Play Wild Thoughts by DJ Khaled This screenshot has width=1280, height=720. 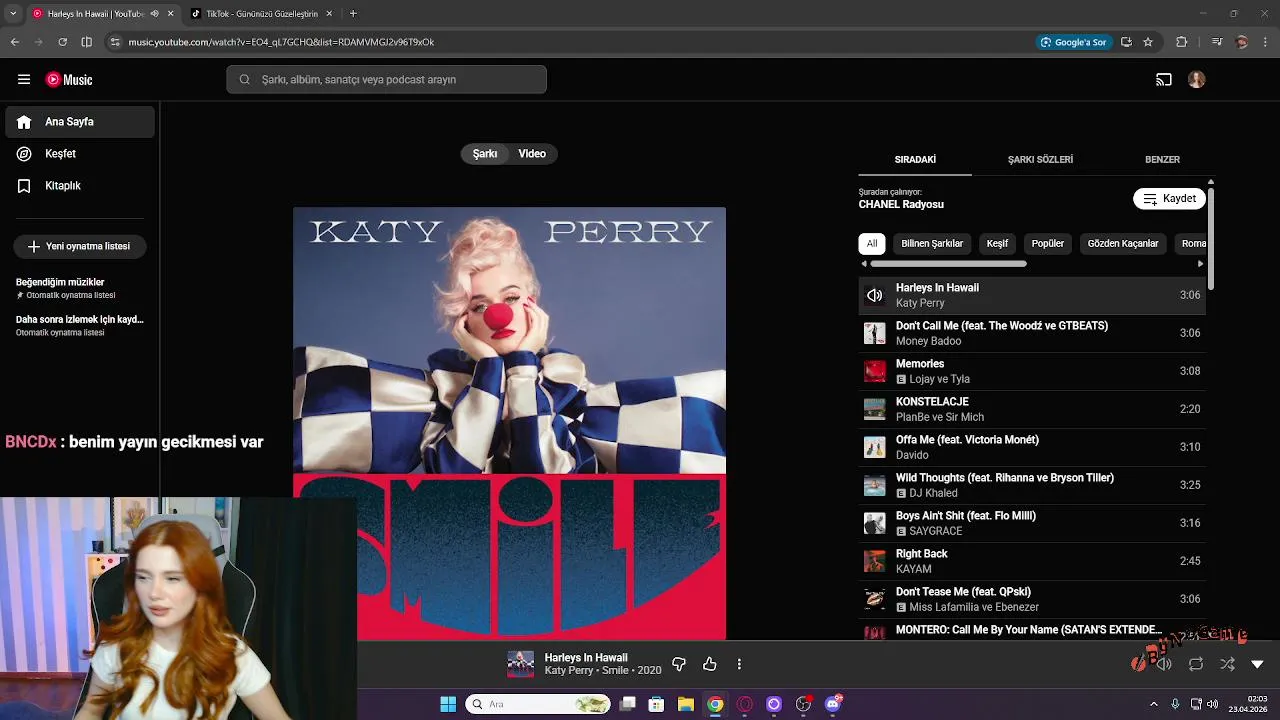[1032, 485]
